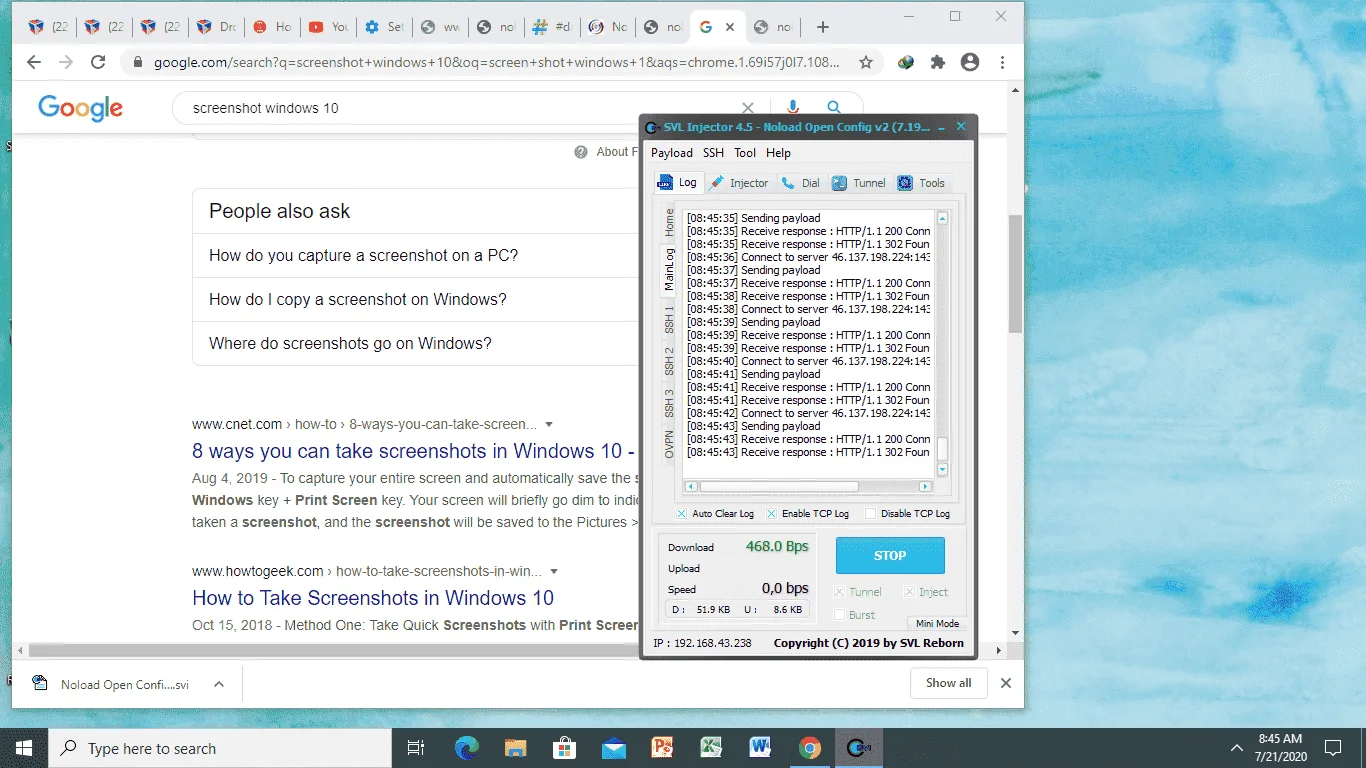This screenshot has height=768, width=1366.
Task: Open '8 ways you can take screenshots' result
Action: pyautogui.click(x=414, y=451)
